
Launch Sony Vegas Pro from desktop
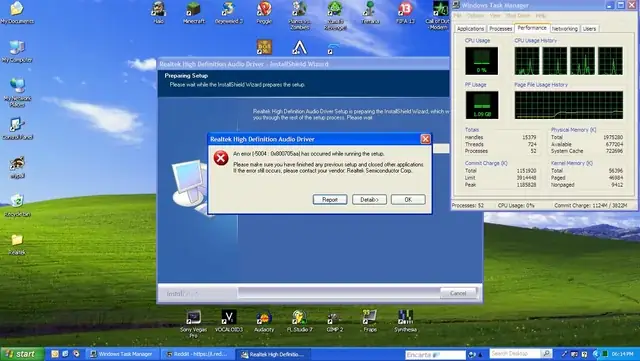point(193,323)
